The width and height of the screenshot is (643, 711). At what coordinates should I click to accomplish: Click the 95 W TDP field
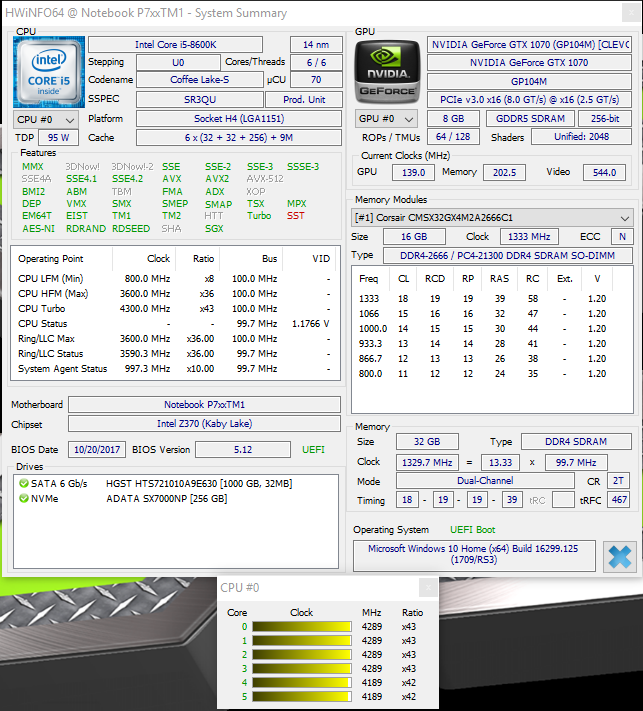tap(58, 137)
